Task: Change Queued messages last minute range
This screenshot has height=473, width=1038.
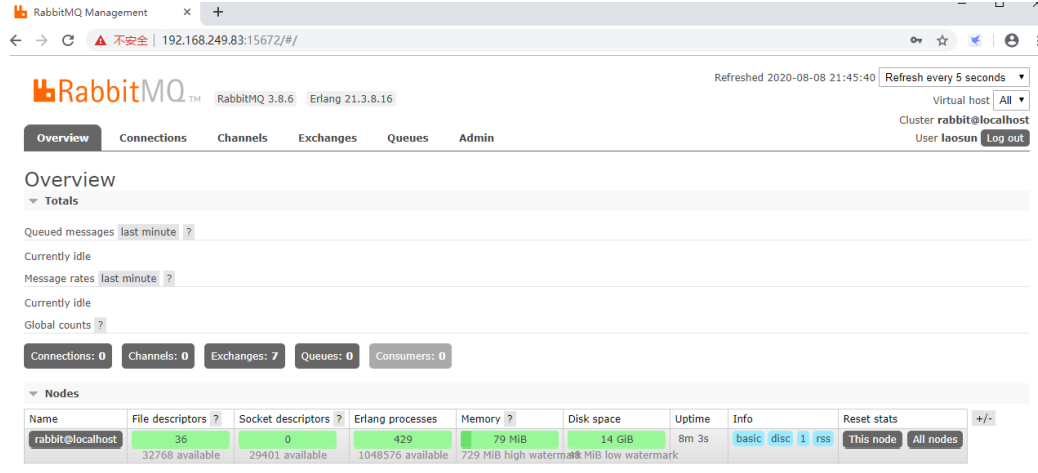Action: pyautogui.click(x=148, y=232)
